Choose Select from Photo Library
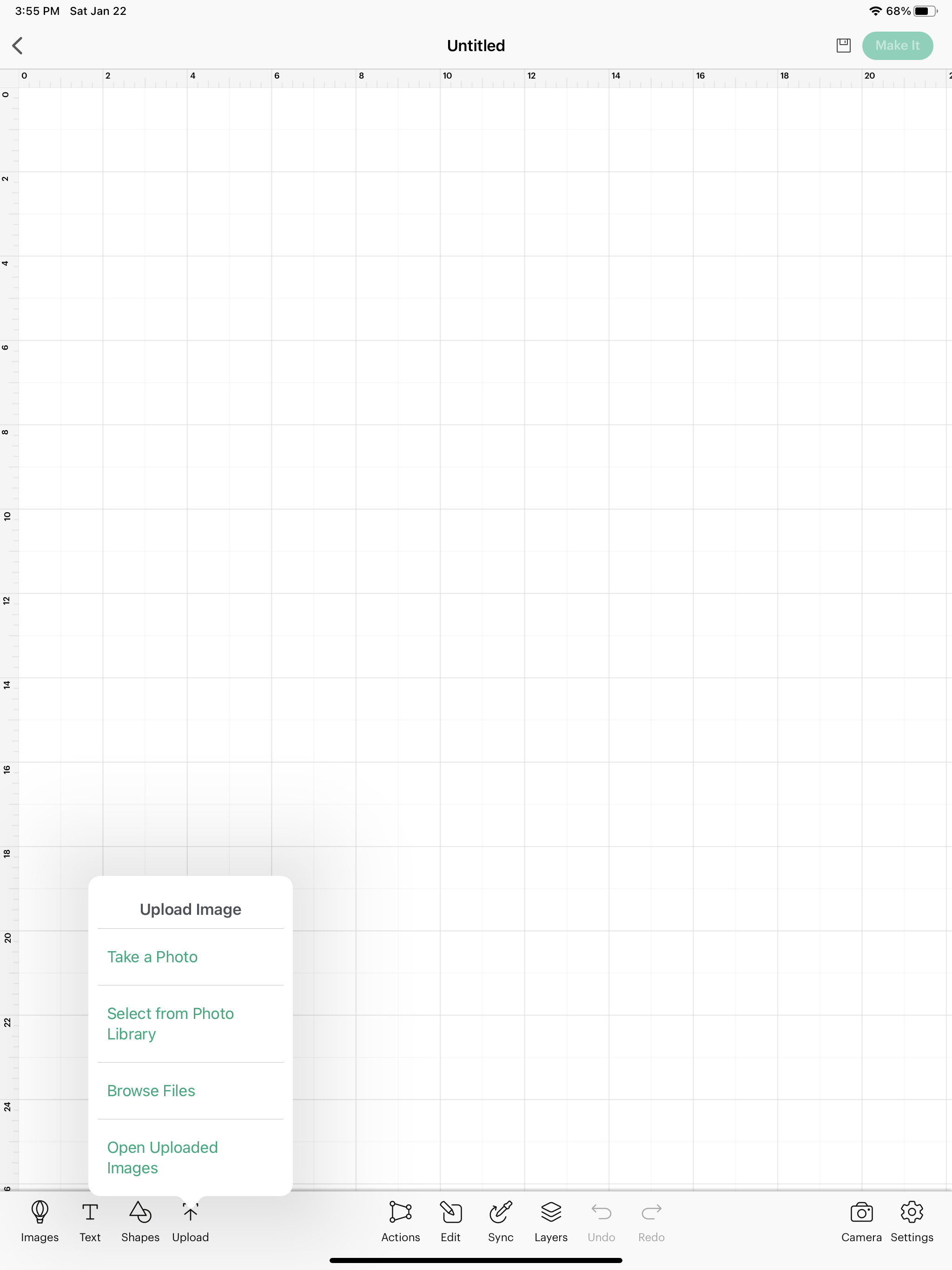 [171, 1023]
